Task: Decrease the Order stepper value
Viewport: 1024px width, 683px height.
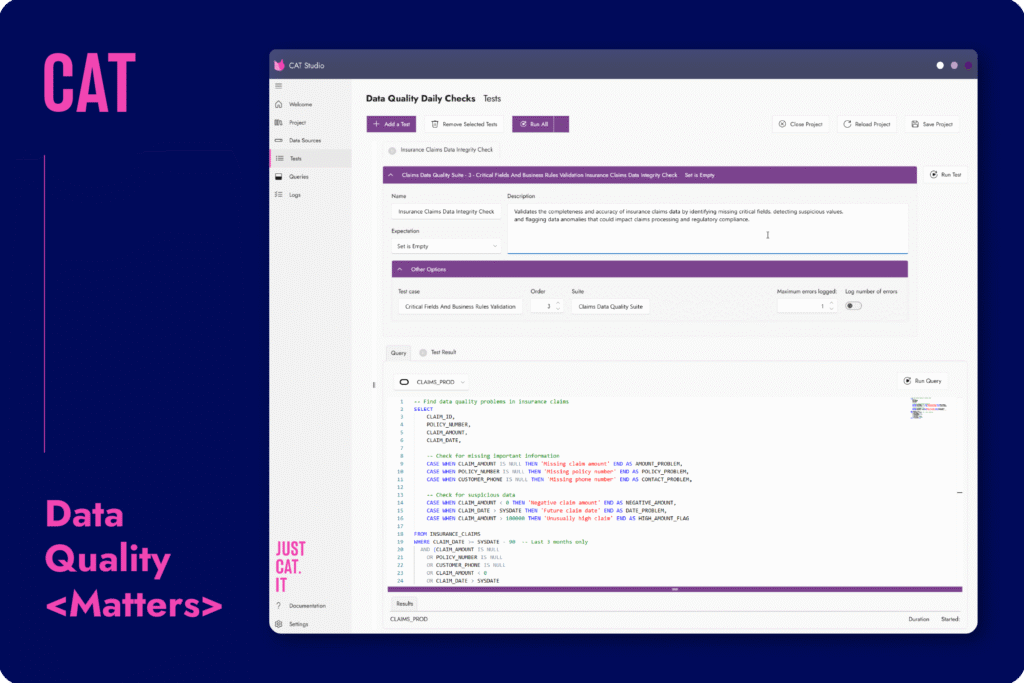Action: pos(558,309)
